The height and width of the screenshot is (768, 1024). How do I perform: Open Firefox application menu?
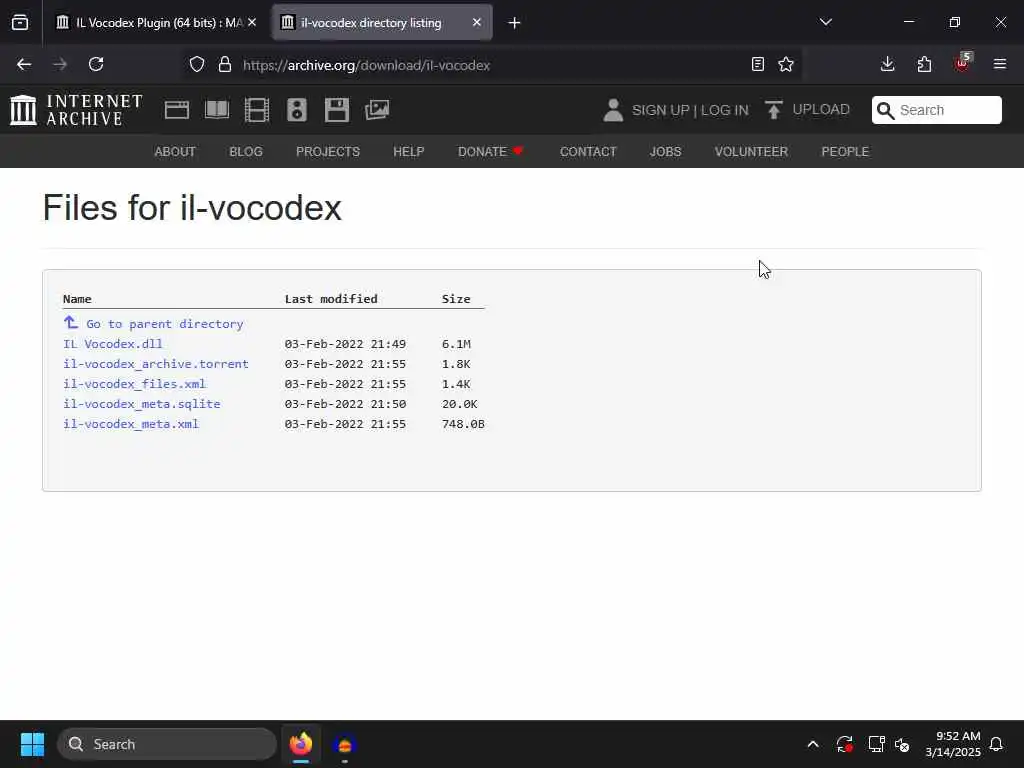pos(999,64)
